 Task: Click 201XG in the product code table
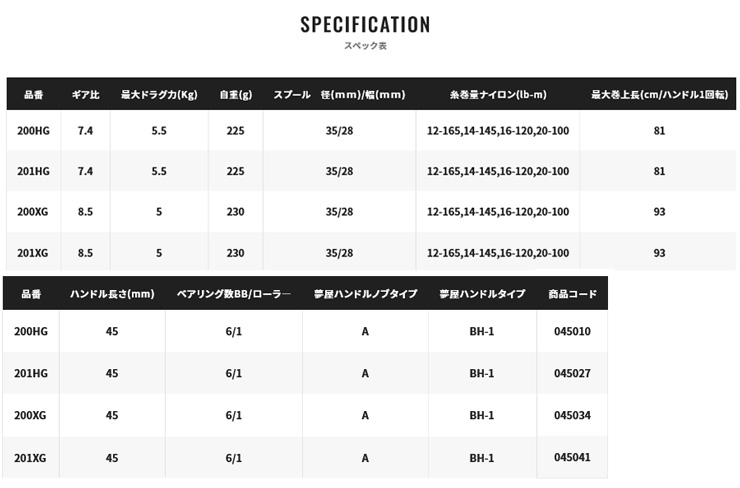click(31, 458)
